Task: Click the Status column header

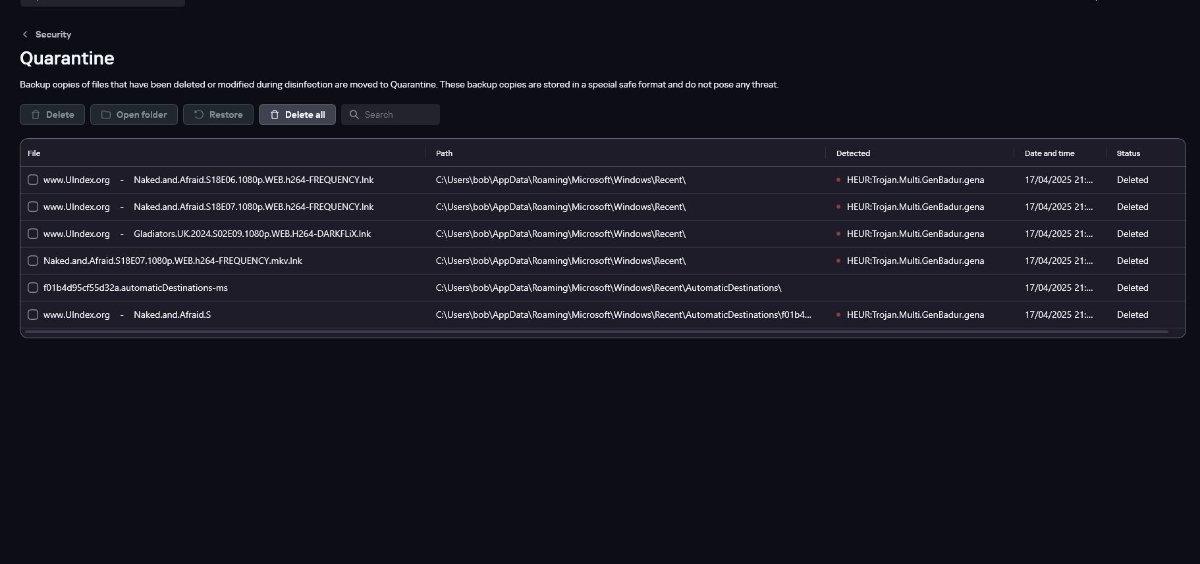Action: pos(1128,153)
